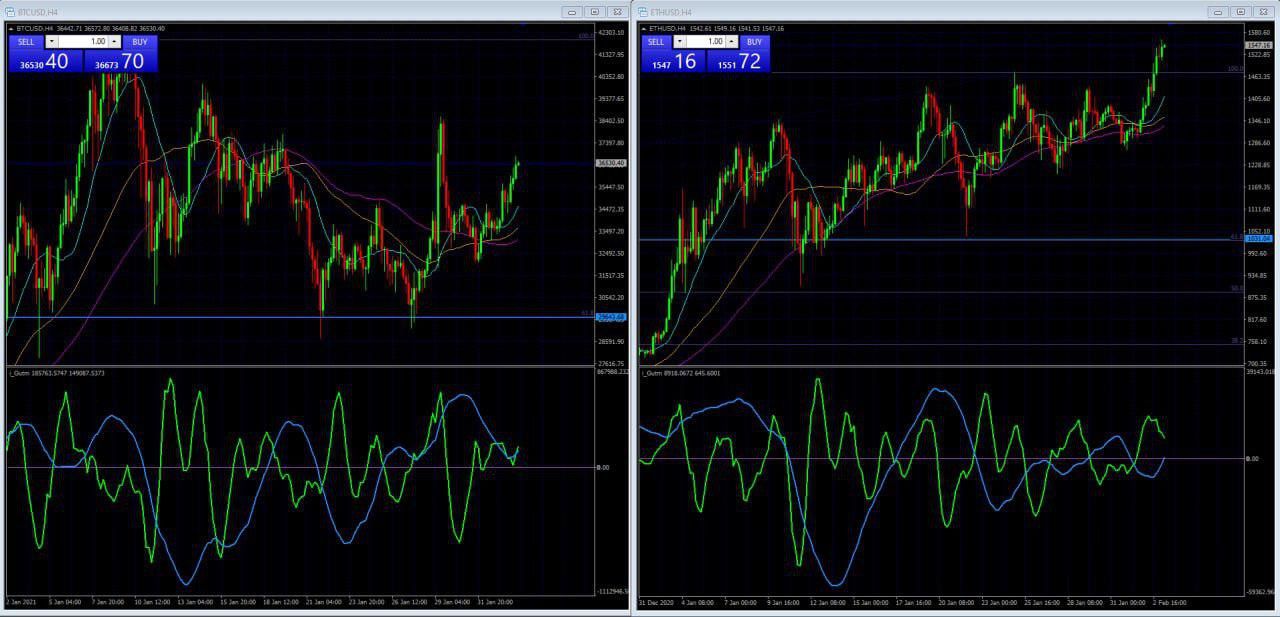Viewport: 1280px width, 617px height.
Task: Click the BTCUSD.H4 window title icon
Action: [11, 11]
